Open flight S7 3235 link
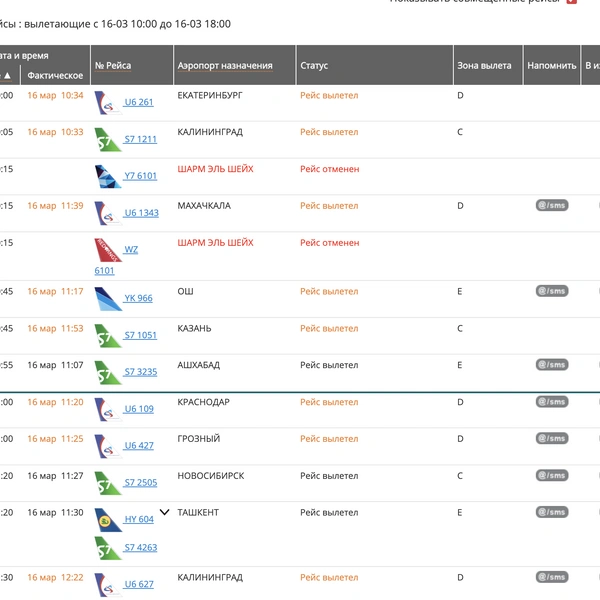The width and height of the screenshot is (600, 600). (x=140, y=372)
